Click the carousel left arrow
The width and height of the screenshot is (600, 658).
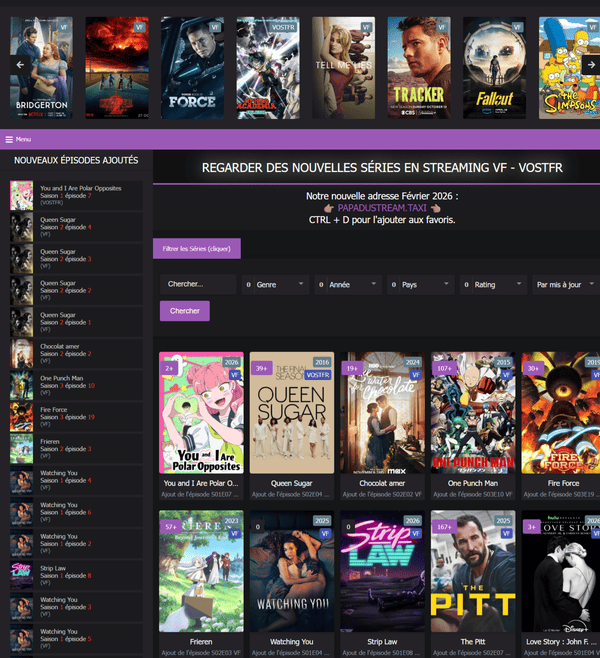pyautogui.click(x=18, y=65)
